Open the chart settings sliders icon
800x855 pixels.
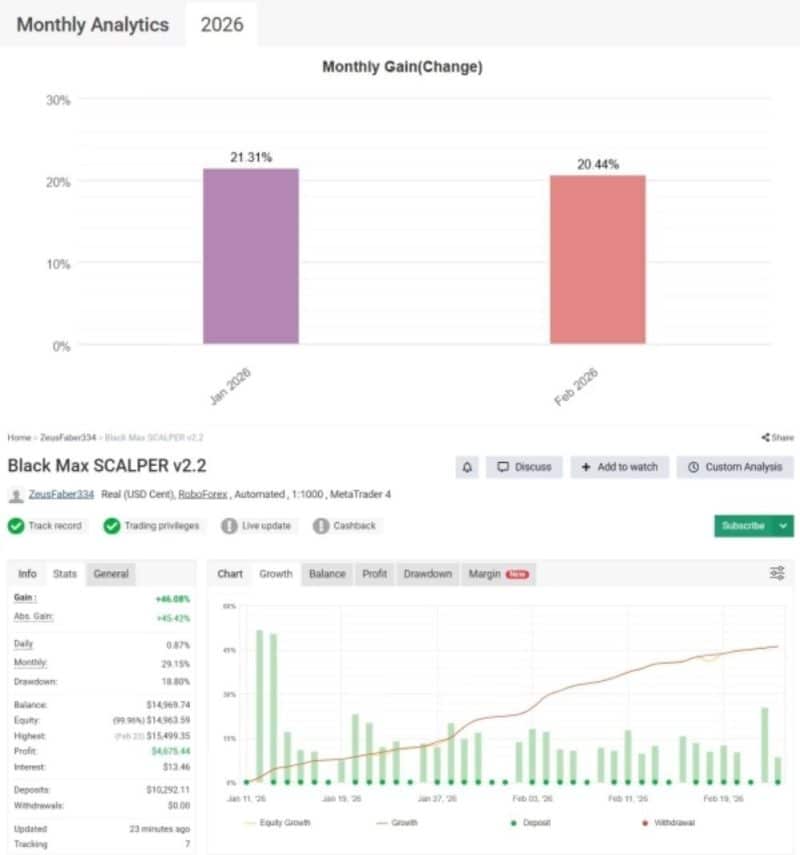pos(777,573)
